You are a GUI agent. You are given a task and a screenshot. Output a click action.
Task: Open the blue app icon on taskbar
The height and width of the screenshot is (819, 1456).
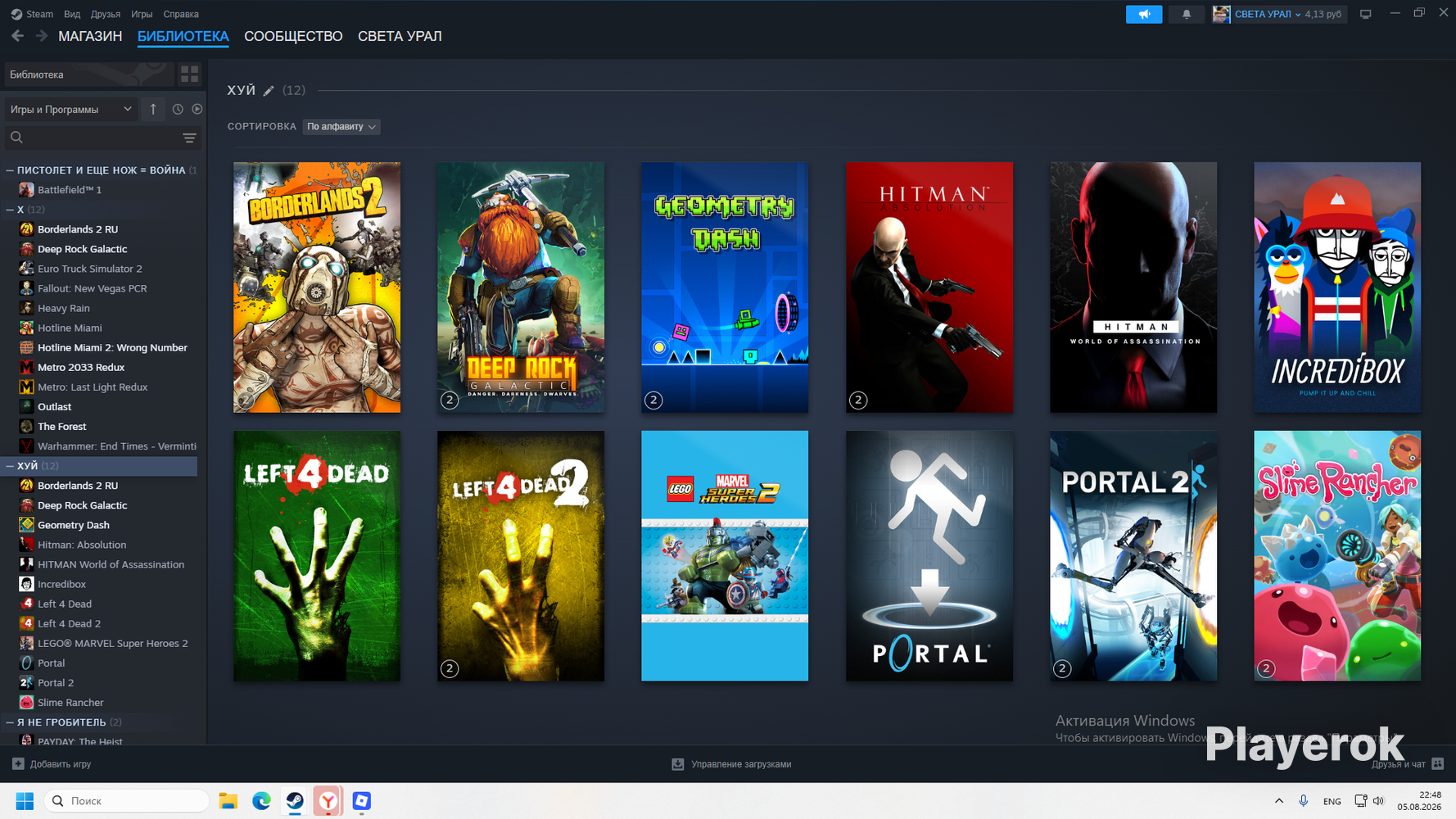coord(362,801)
